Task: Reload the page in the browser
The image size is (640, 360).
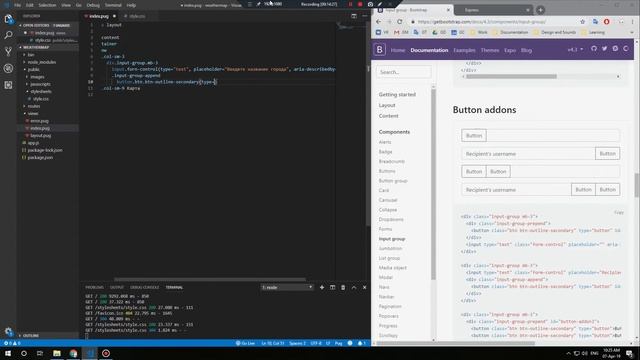Action: [400, 22]
